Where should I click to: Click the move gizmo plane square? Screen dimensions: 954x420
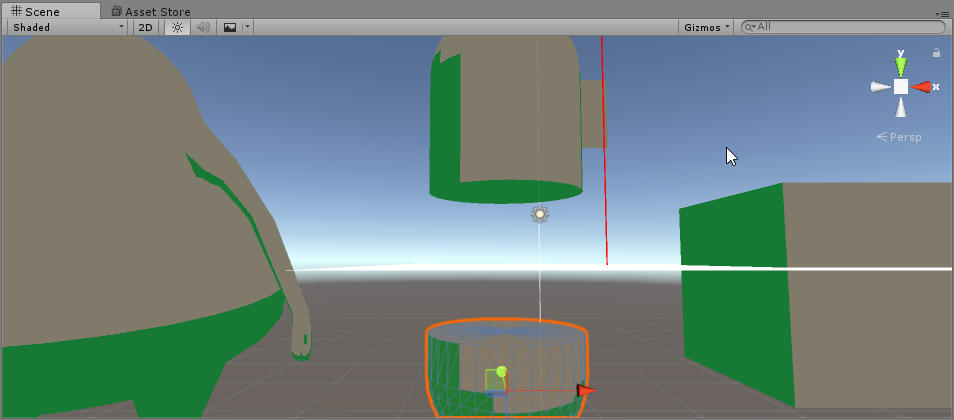click(x=494, y=382)
